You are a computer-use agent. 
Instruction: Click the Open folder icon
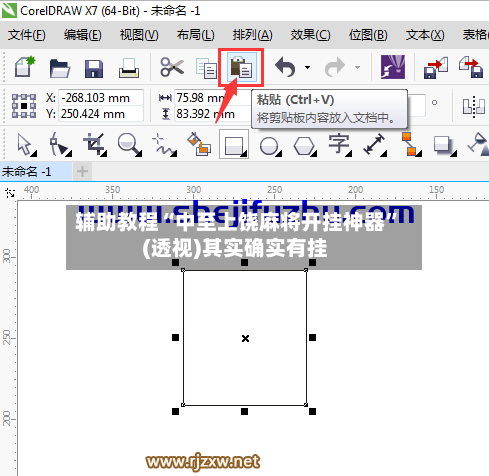point(60,68)
